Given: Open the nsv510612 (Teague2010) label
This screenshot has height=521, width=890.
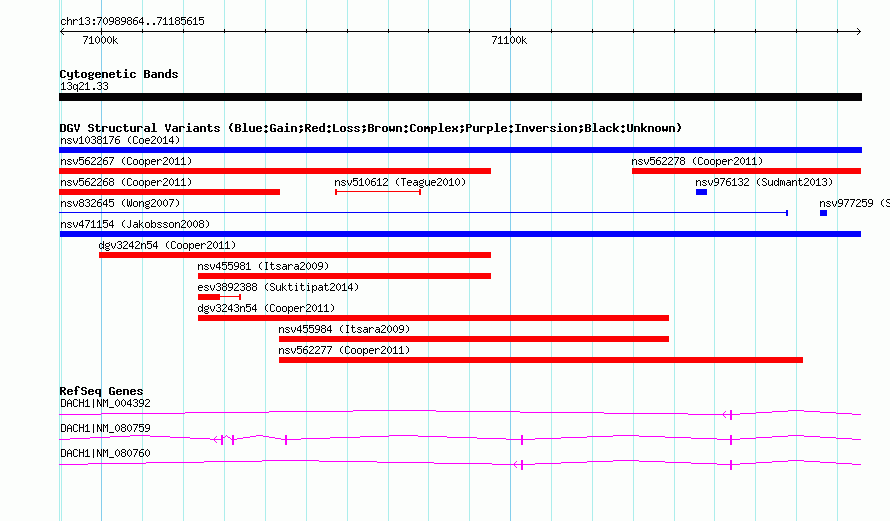Looking at the screenshot, I should (x=400, y=182).
